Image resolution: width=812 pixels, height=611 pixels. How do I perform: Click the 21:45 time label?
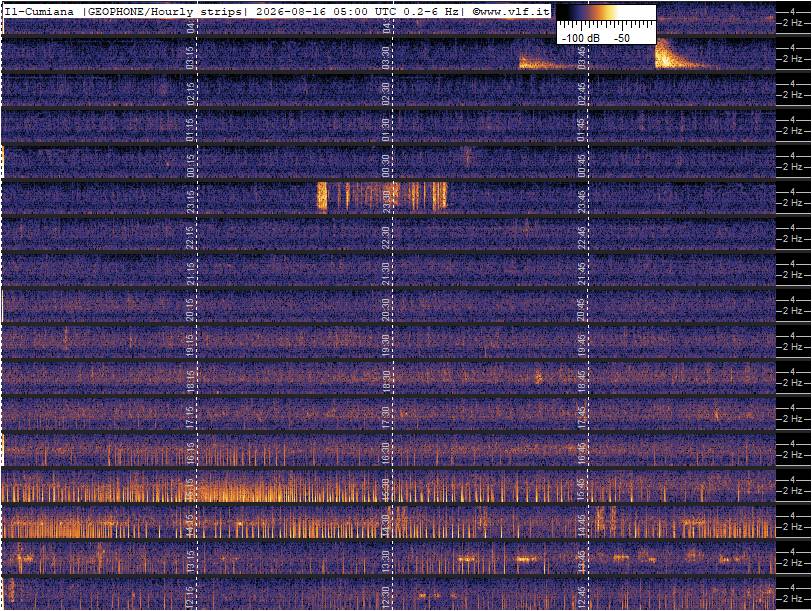(x=582, y=273)
